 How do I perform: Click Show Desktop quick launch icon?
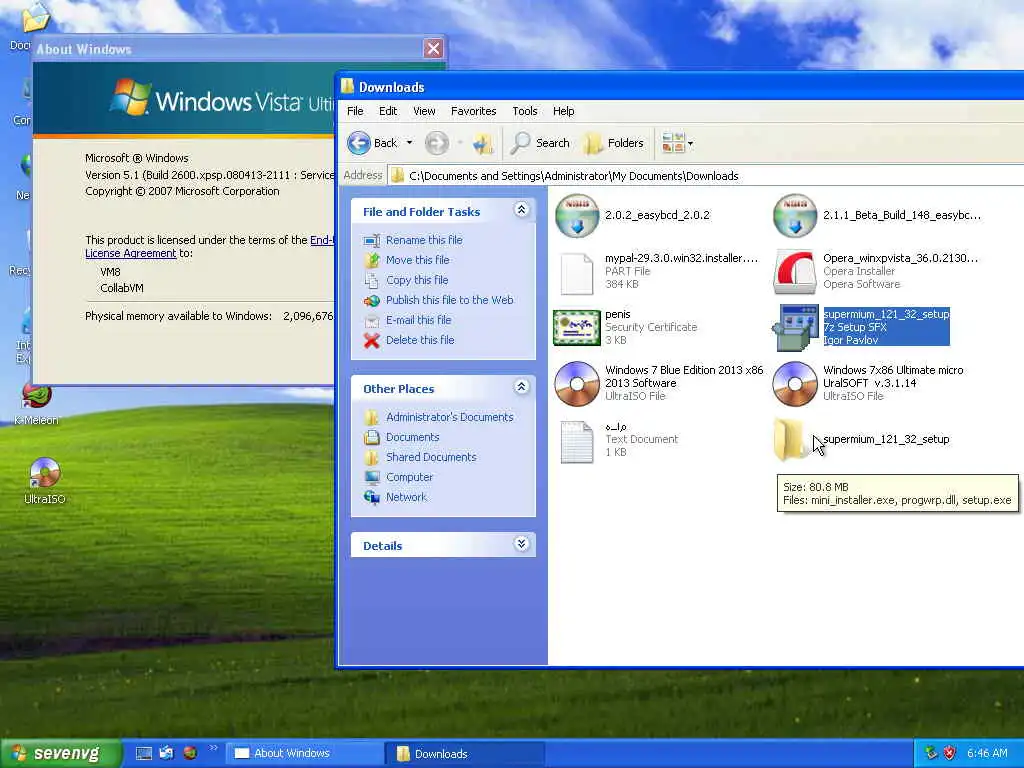point(144,754)
